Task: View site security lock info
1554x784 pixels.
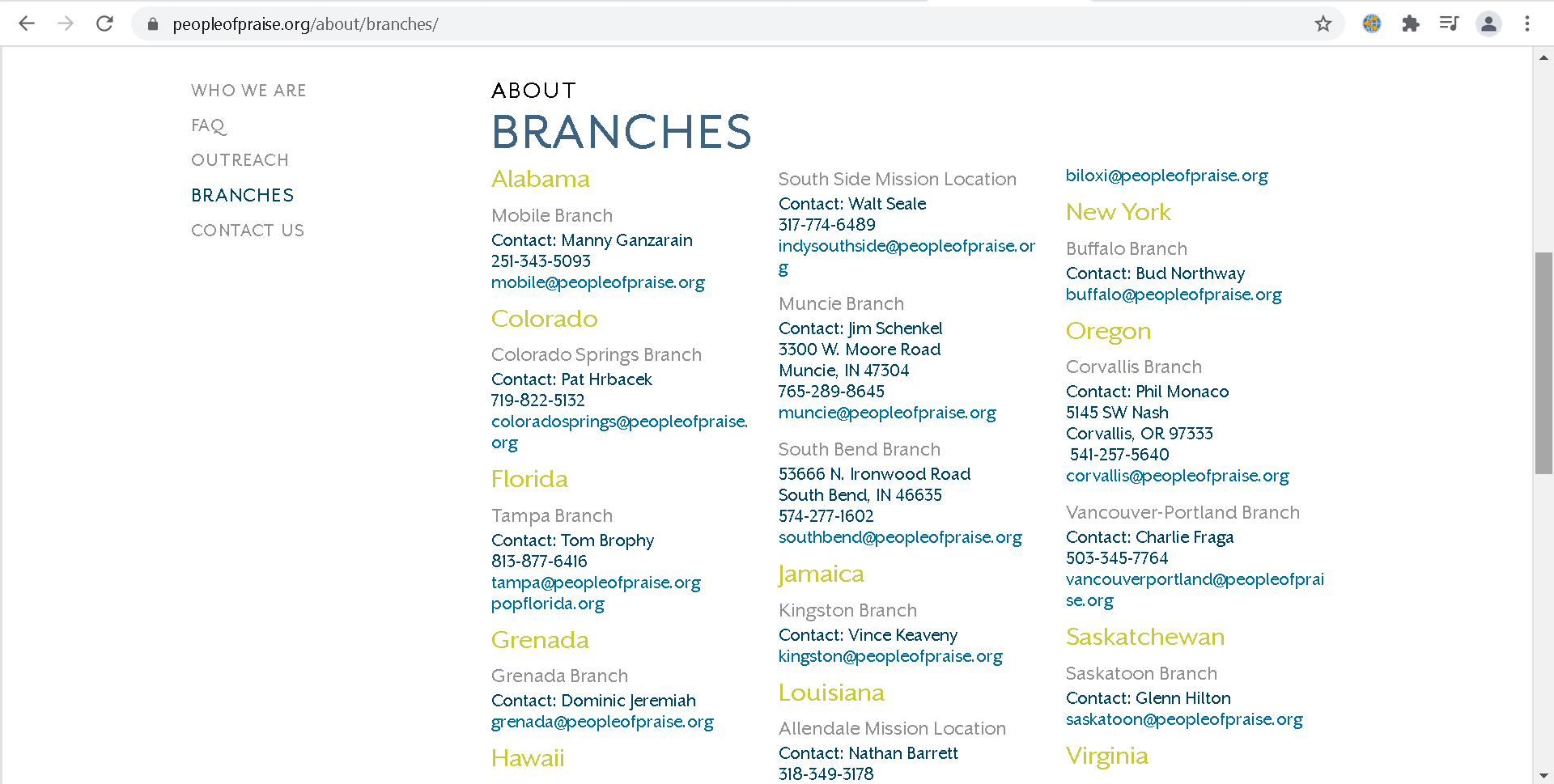Action: tap(153, 24)
